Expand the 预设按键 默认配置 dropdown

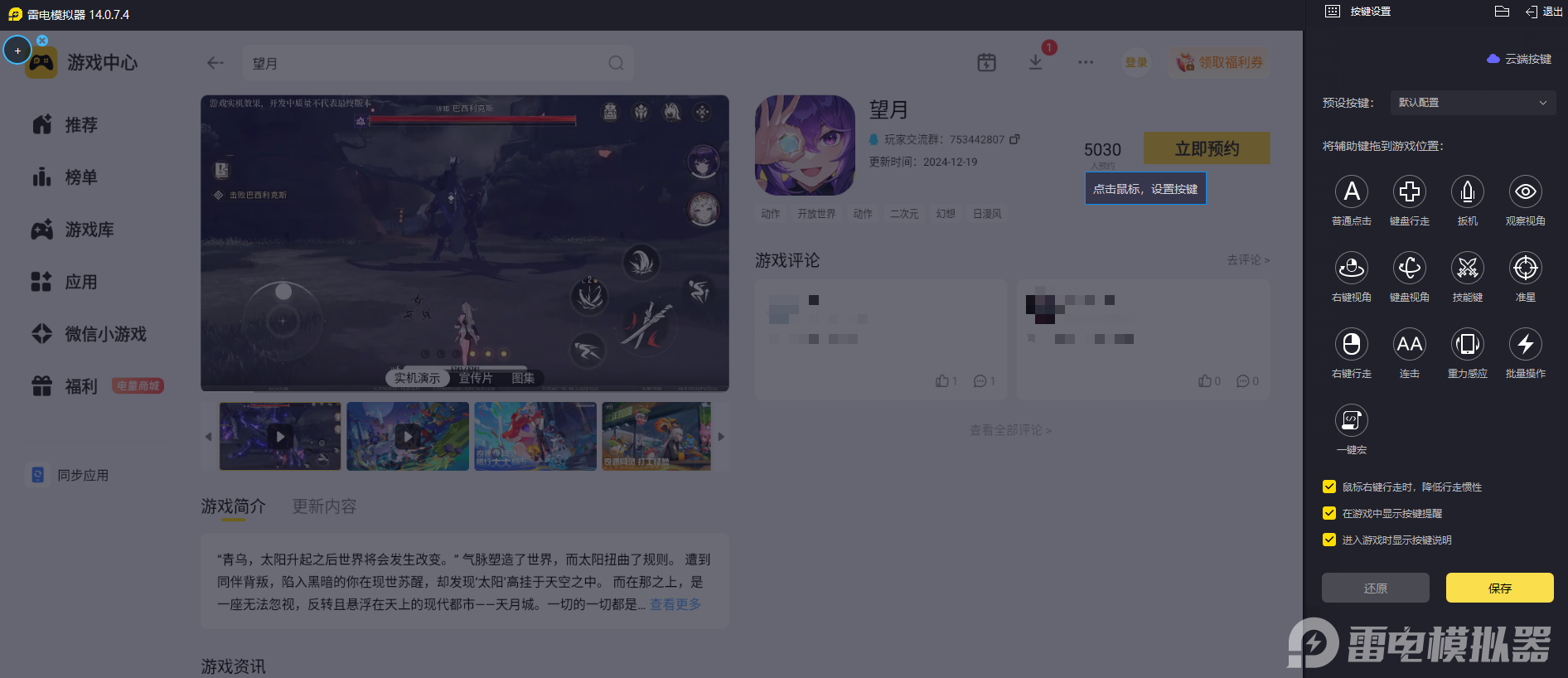pos(1473,103)
